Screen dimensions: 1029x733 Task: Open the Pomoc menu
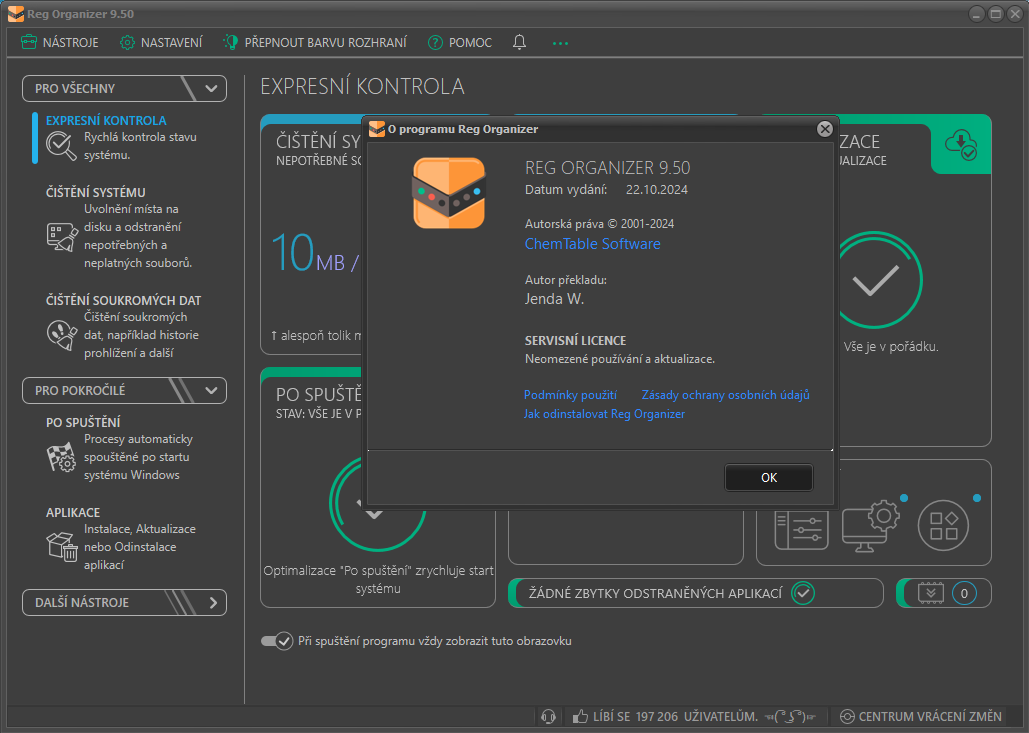coord(460,42)
